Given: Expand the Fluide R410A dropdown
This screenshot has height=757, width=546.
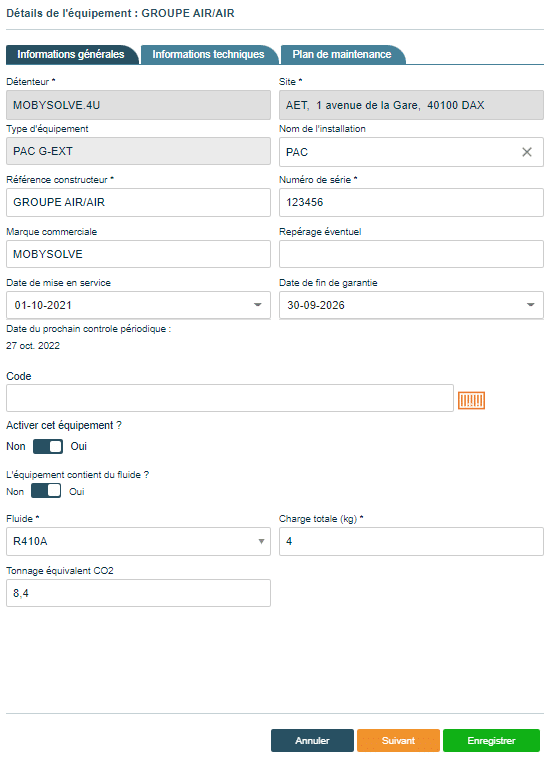Looking at the screenshot, I should click(x=138, y=541).
